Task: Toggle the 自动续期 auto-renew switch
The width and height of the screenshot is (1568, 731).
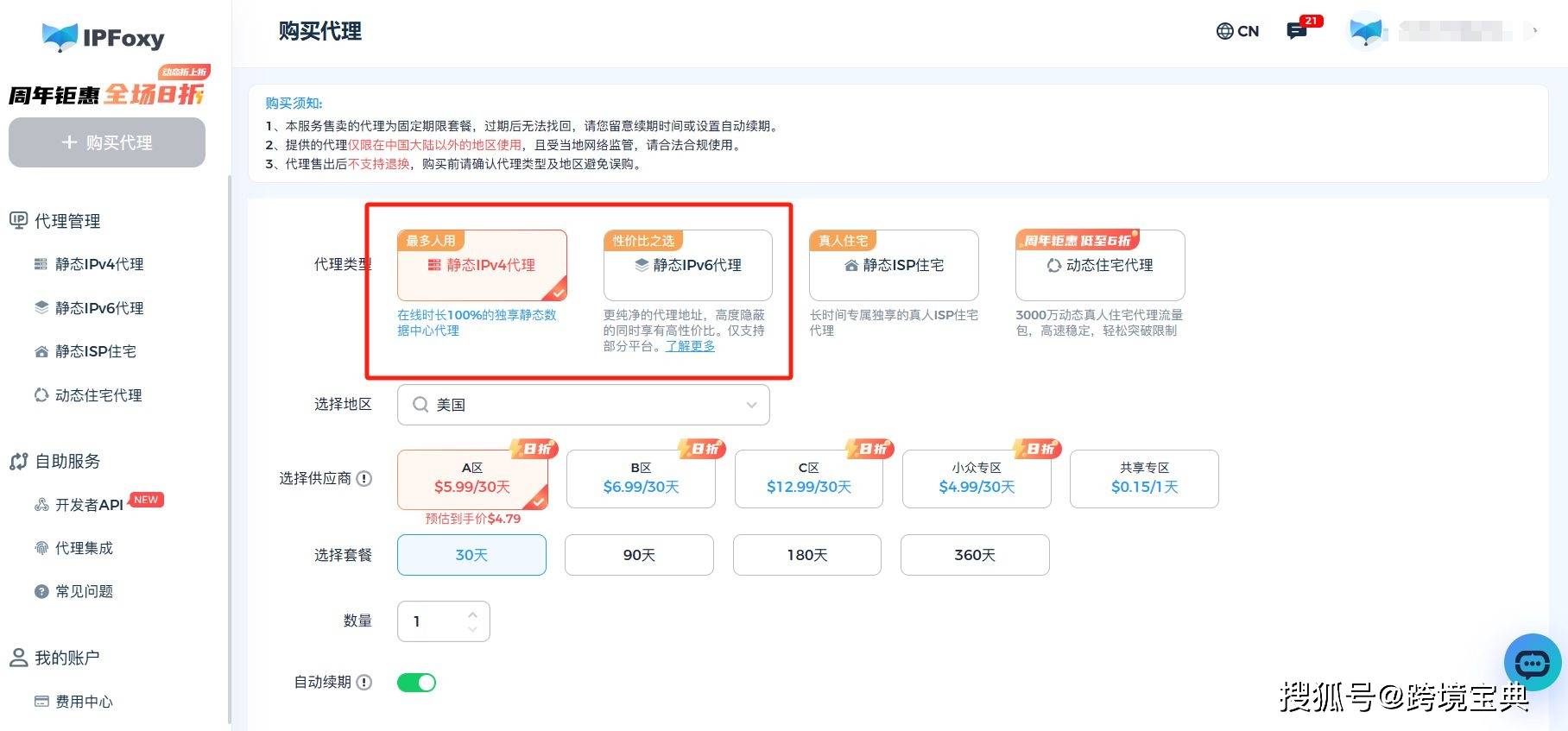Action: click(x=416, y=683)
